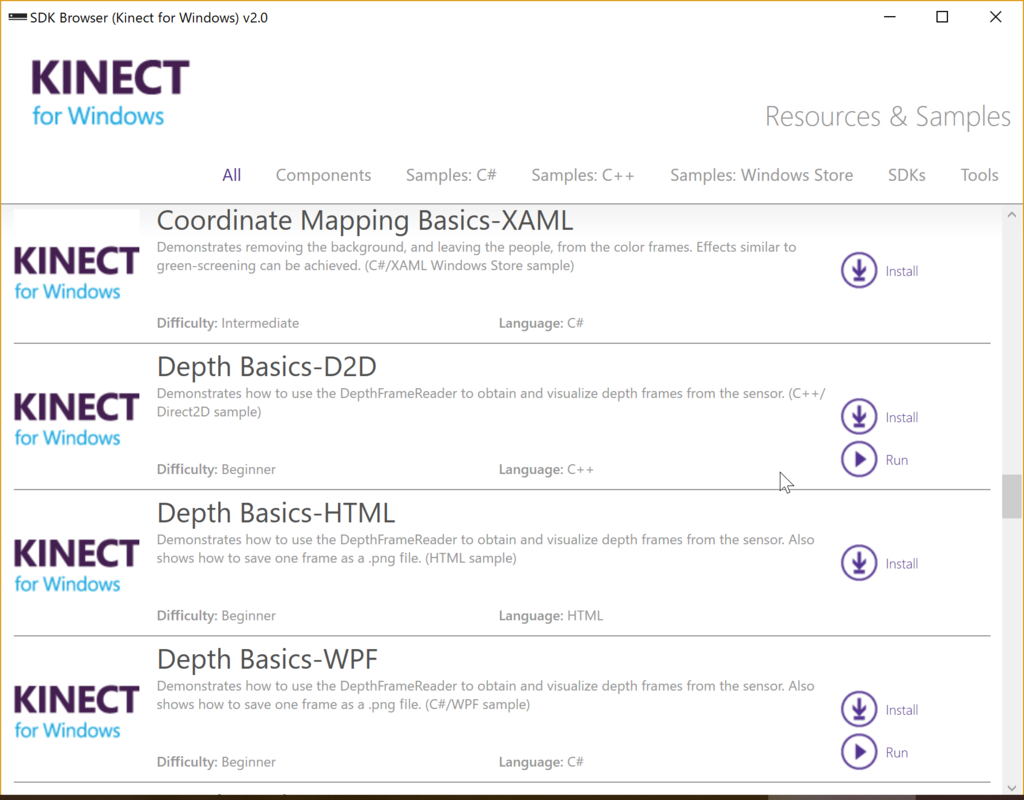
Task: Open the Depth Basics-HTML Kinect logo thumbnail
Action: [76, 564]
